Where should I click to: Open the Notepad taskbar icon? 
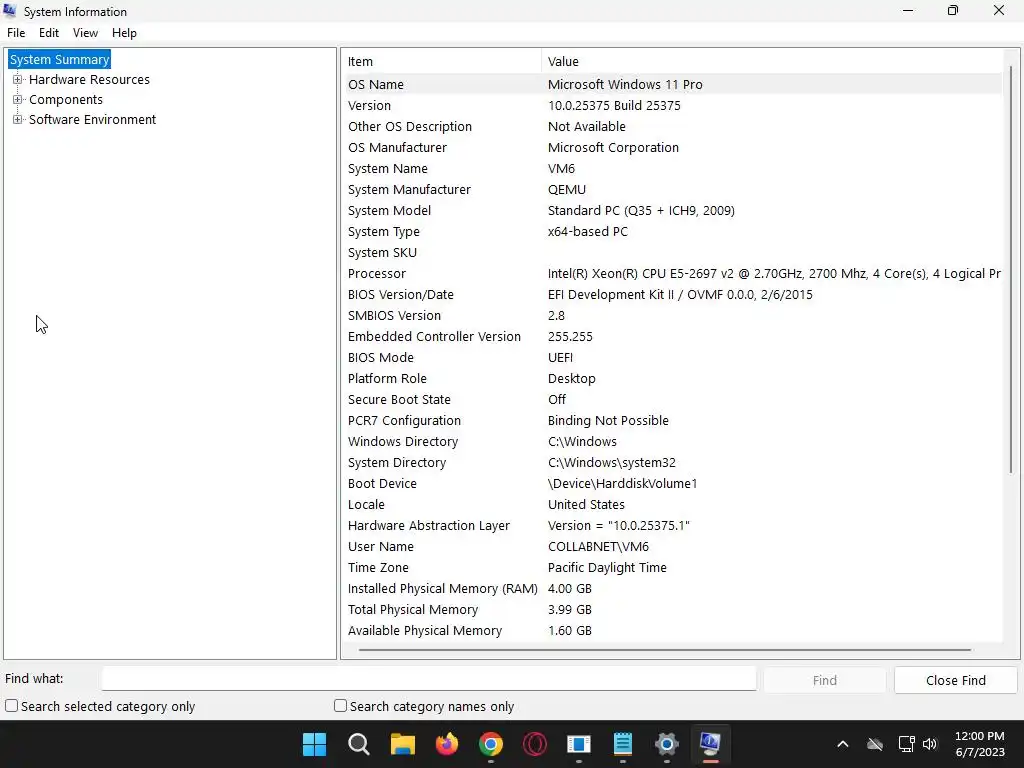click(x=623, y=744)
